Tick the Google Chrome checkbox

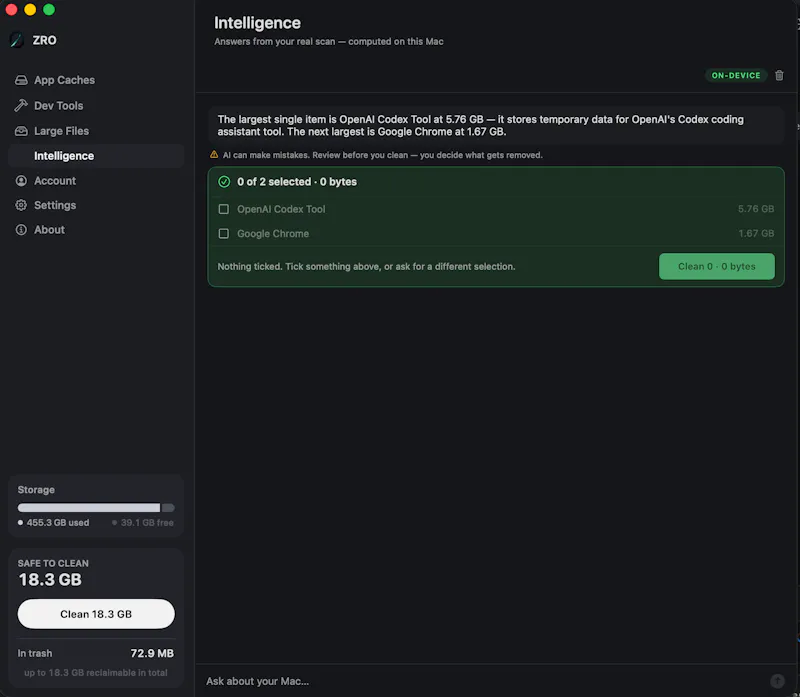[x=223, y=234]
